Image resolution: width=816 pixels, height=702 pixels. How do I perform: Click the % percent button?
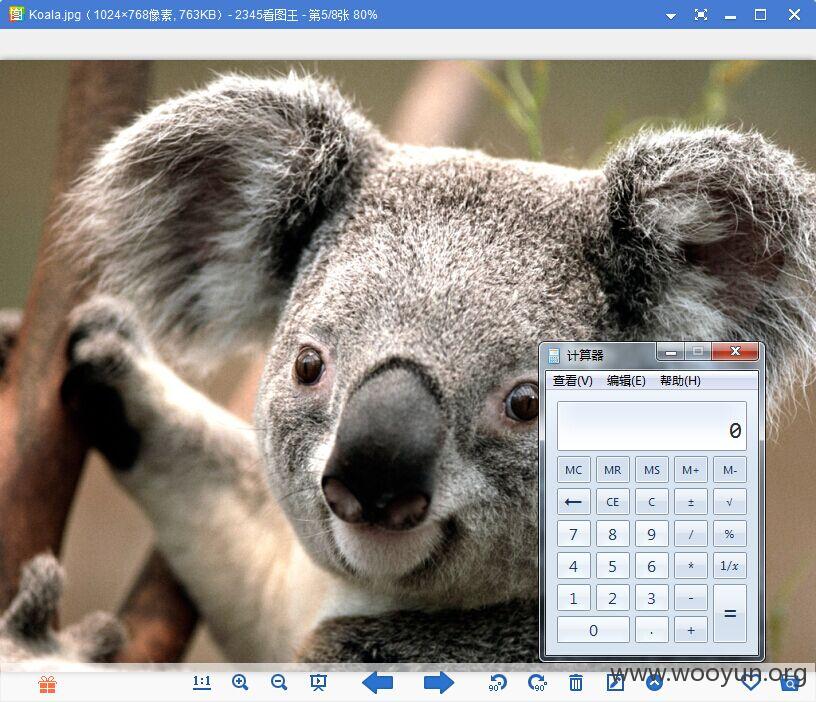[730, 534]
